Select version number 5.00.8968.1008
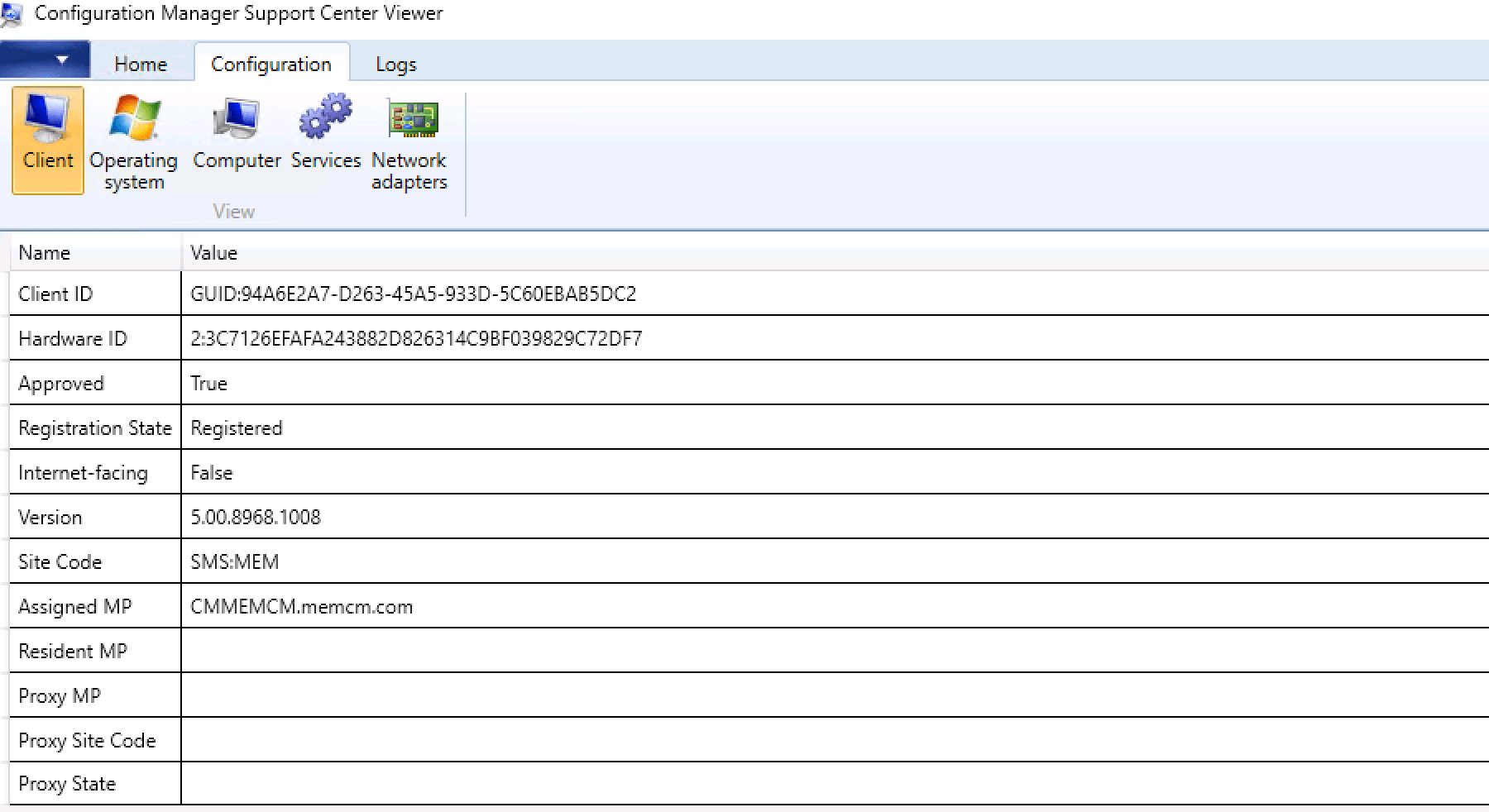Image resolution: width=1489 pixels, height=812 pixels. [x=256, y=518]
